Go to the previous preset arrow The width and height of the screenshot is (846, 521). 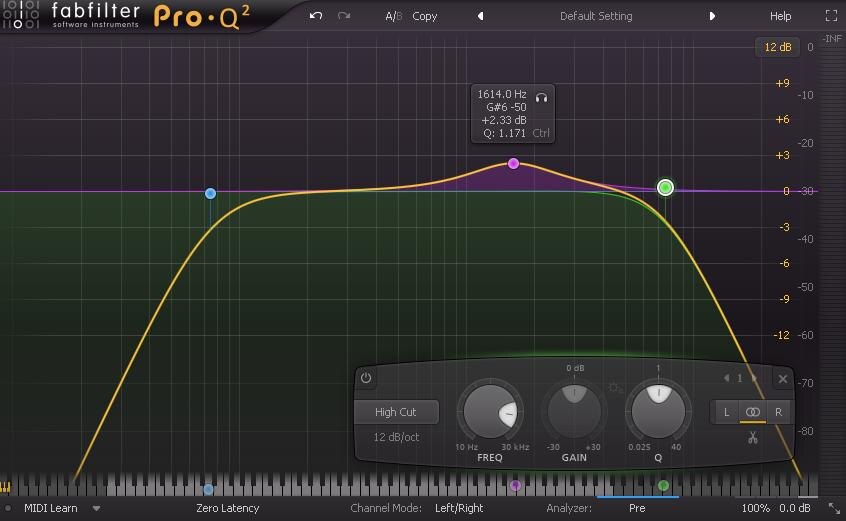[480, 16]
